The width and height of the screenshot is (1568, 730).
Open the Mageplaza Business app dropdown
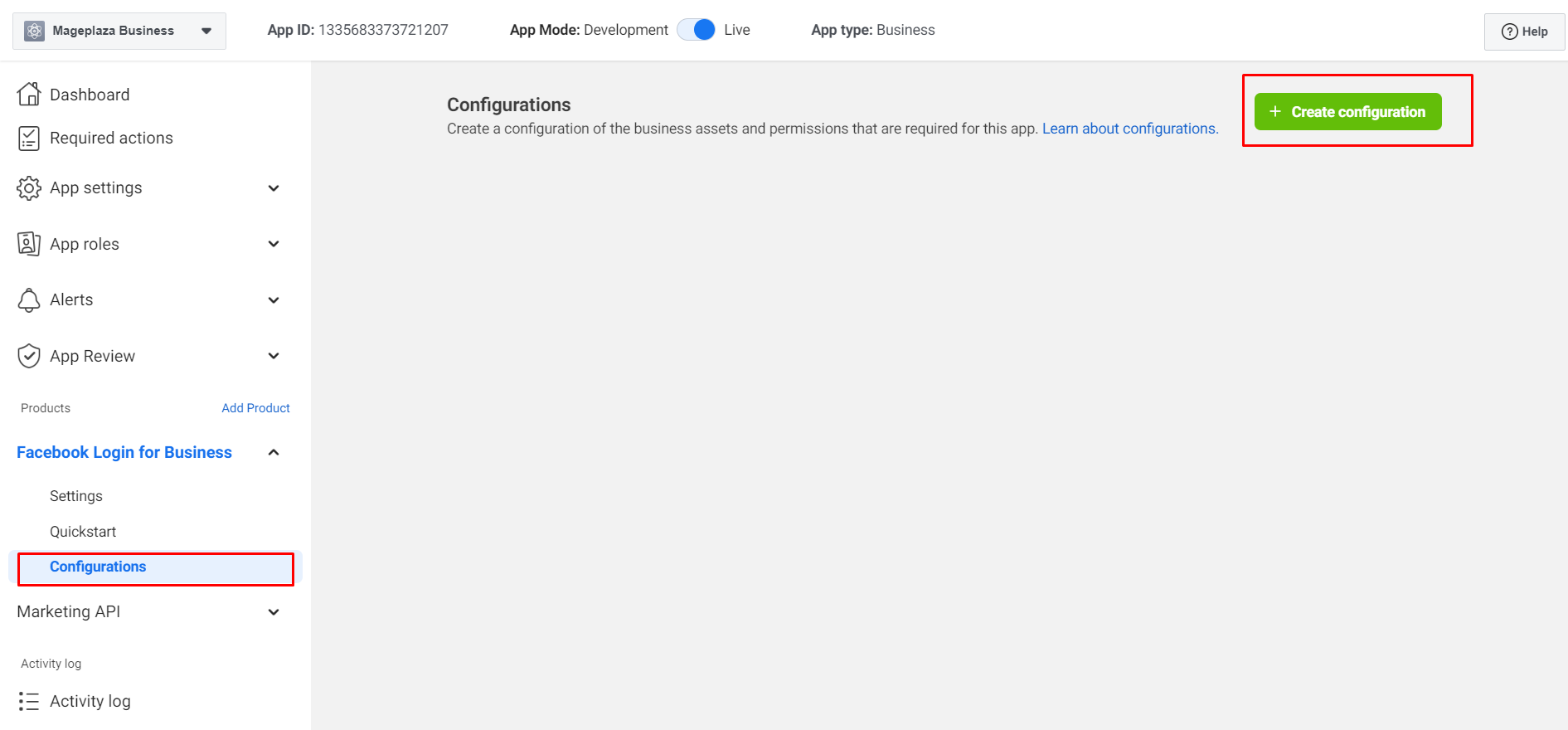point(206,31)
